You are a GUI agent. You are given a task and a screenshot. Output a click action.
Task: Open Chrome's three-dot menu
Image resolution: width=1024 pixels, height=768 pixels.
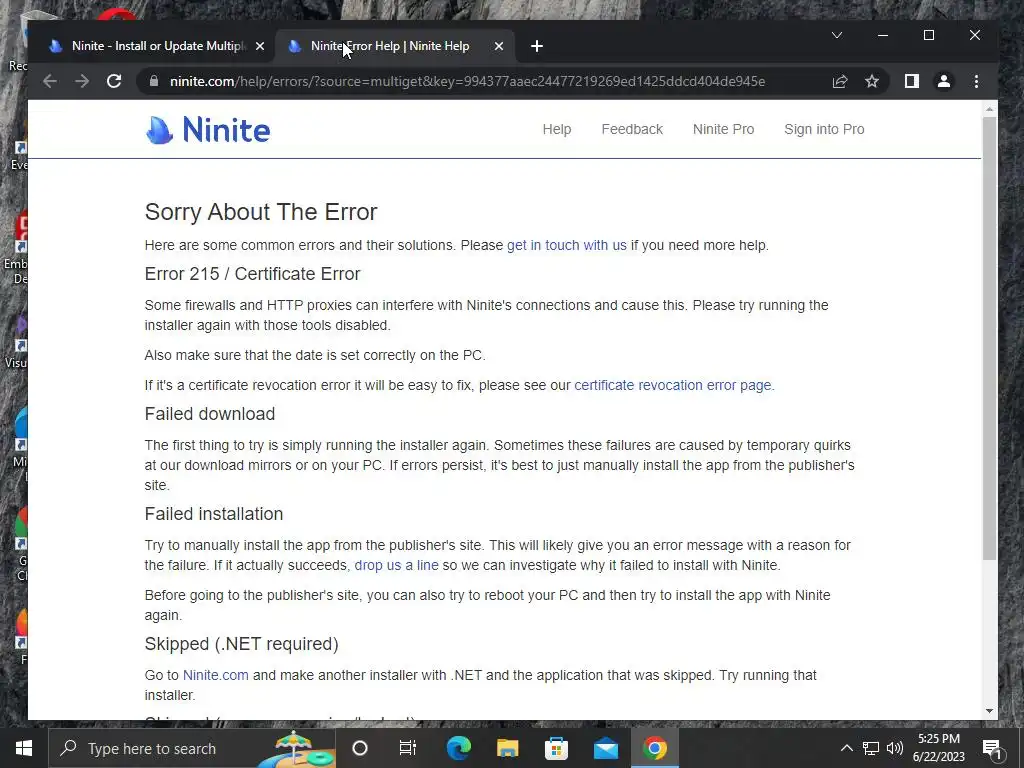tap(976, 81)
